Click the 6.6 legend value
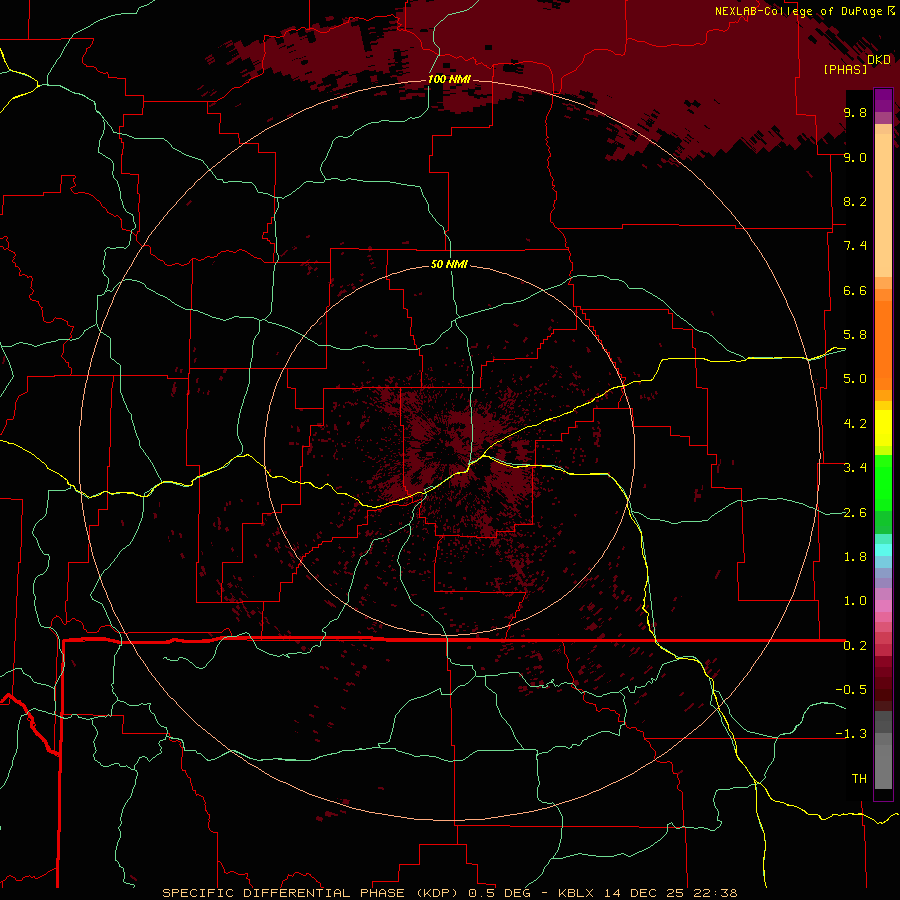The image size is (900, 900). tap(855, 290)
